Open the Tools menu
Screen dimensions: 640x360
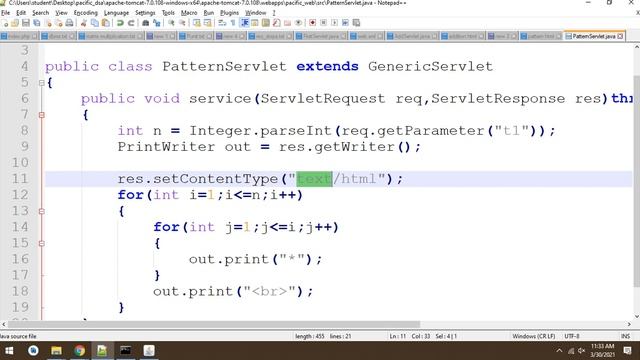168,13
